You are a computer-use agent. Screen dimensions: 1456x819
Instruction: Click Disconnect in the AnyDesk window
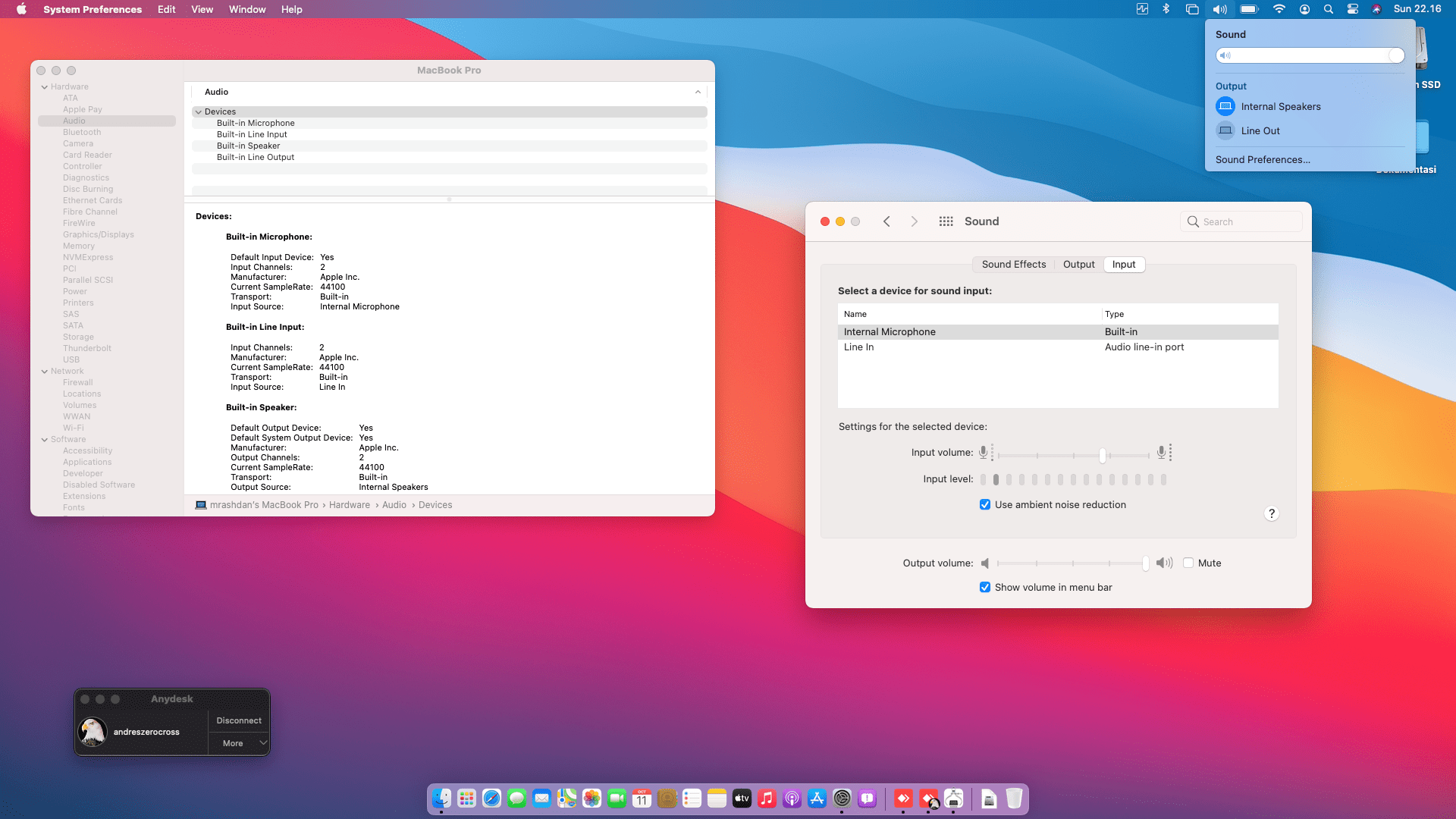[238, 720]
